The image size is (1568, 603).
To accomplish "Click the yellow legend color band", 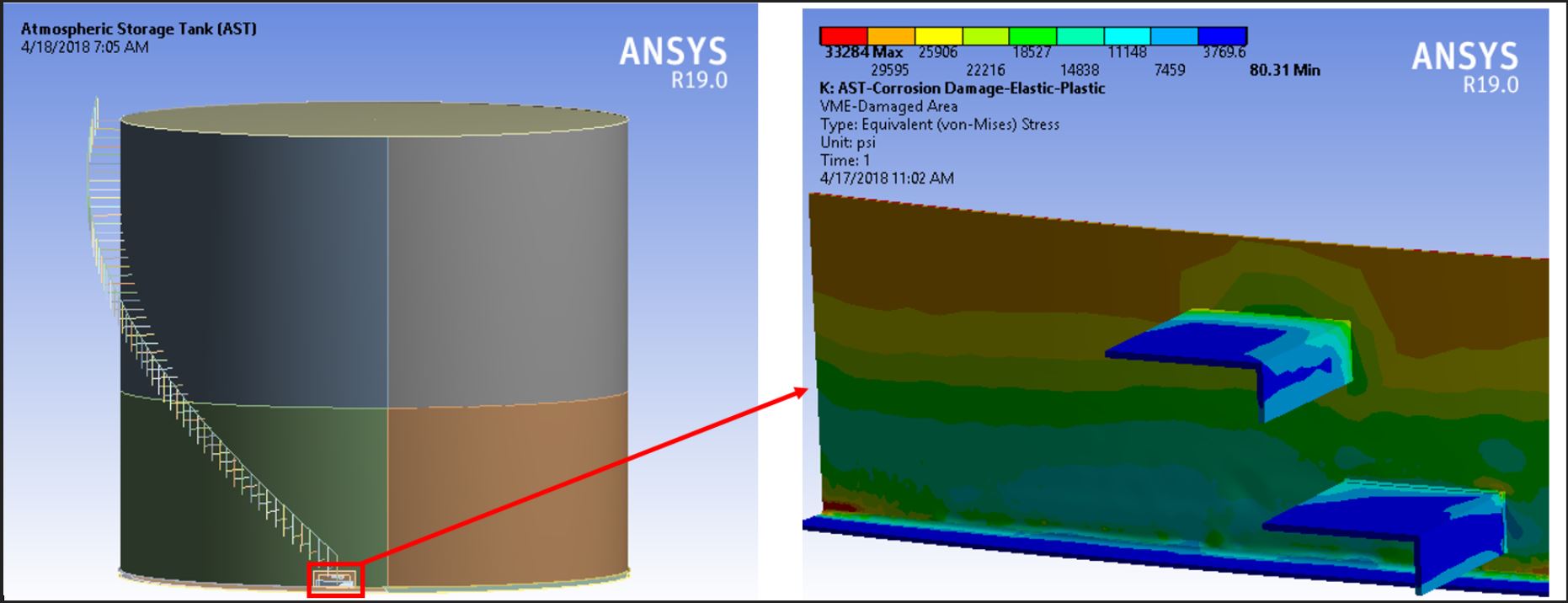I will pos(938,35).
